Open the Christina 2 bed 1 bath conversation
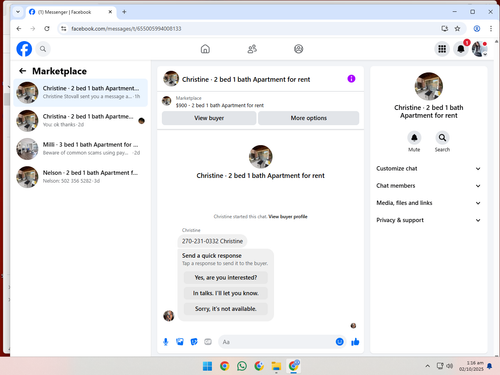 [80, 120]
